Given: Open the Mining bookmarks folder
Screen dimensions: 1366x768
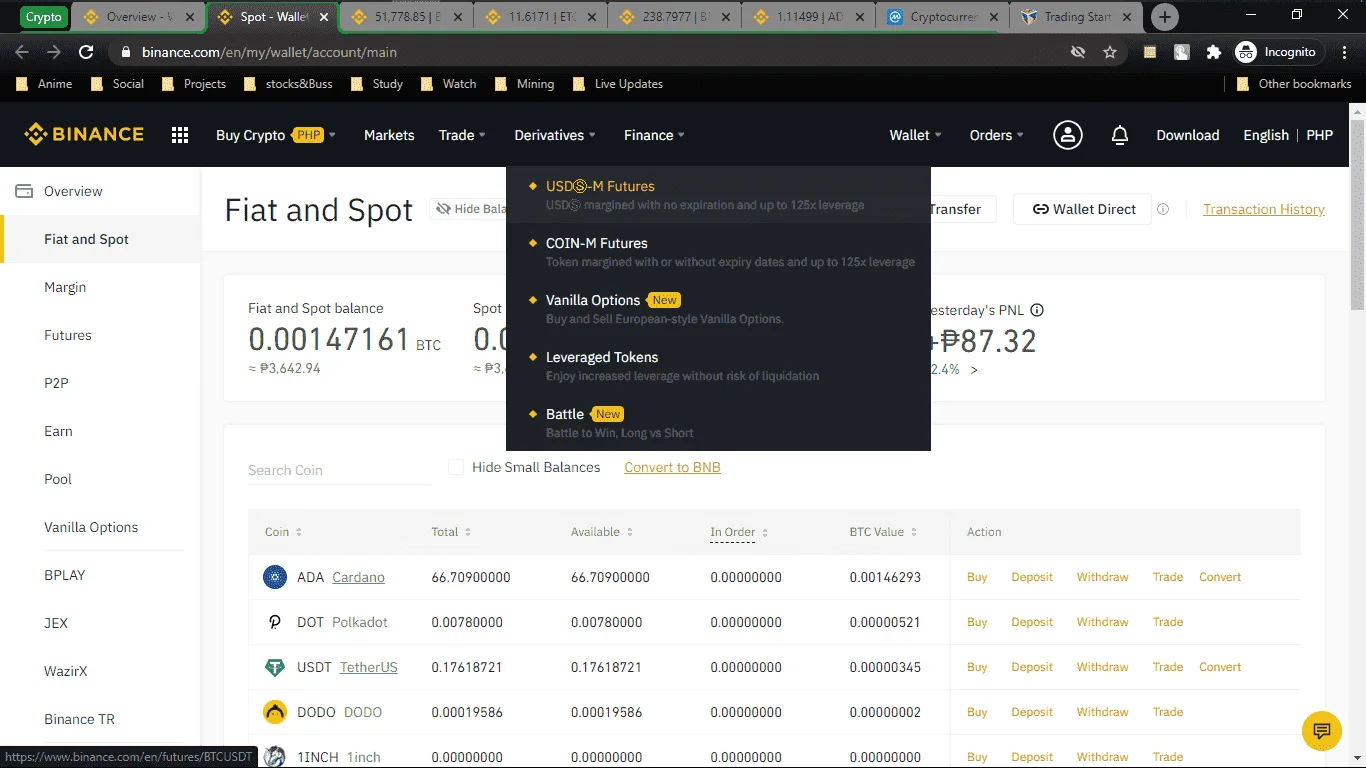Looking at the screenshot, I should tap(525, 84).
